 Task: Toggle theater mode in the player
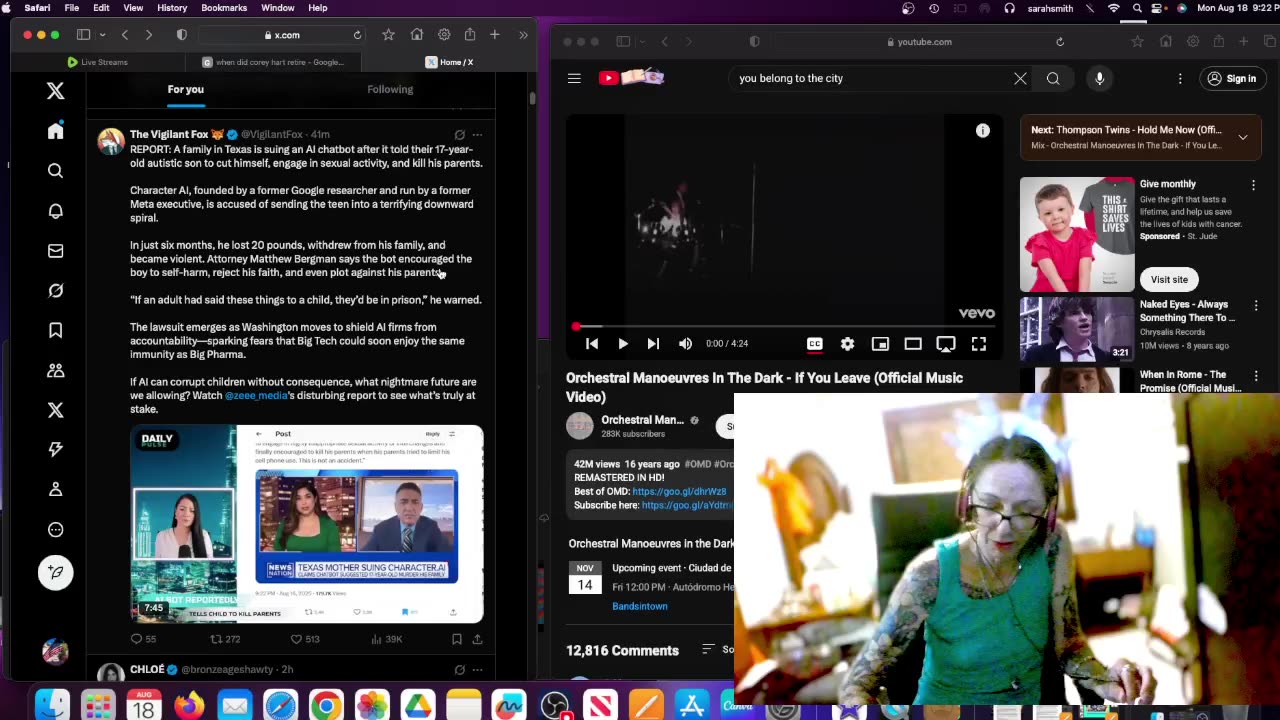pyautogui.click(x=913, y=344)
